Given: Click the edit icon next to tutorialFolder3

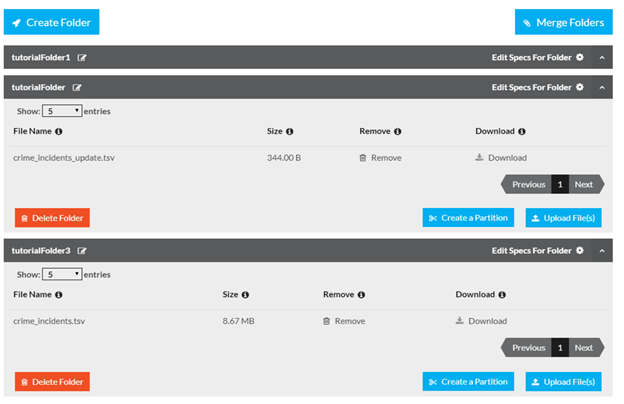Looking at the screenshot, I should pos(82,250).
